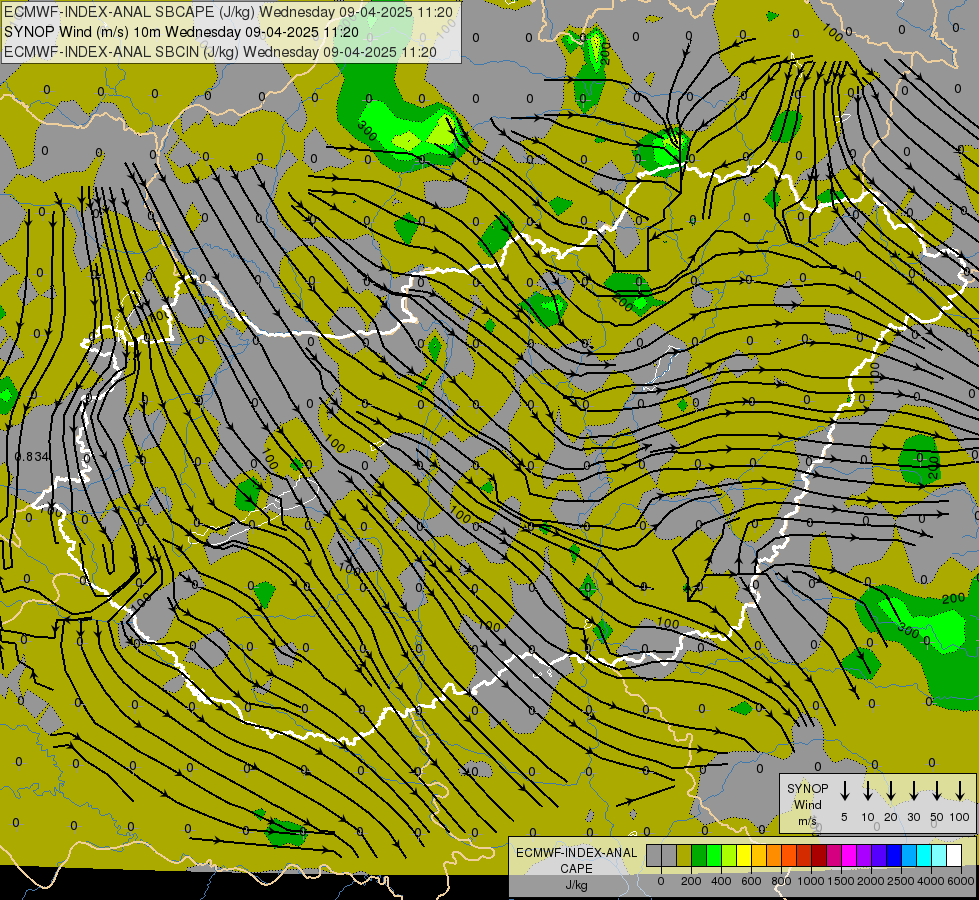Pick the dark red swatch in the CAPE legend
Image resolution: width=979 pixels, height=900 pixels.
[x=819, y=855]
